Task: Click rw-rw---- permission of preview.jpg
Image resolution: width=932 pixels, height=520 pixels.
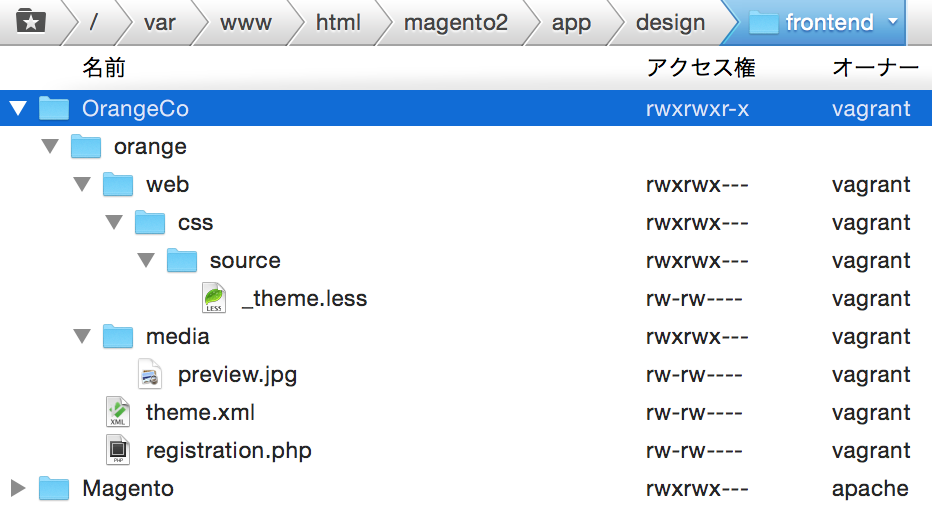Action: (694, 375)
